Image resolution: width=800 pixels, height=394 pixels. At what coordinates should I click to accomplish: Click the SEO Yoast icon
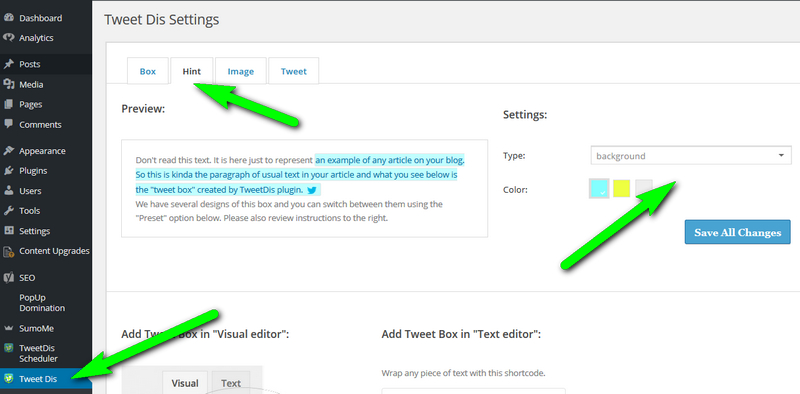pos(8,278)
